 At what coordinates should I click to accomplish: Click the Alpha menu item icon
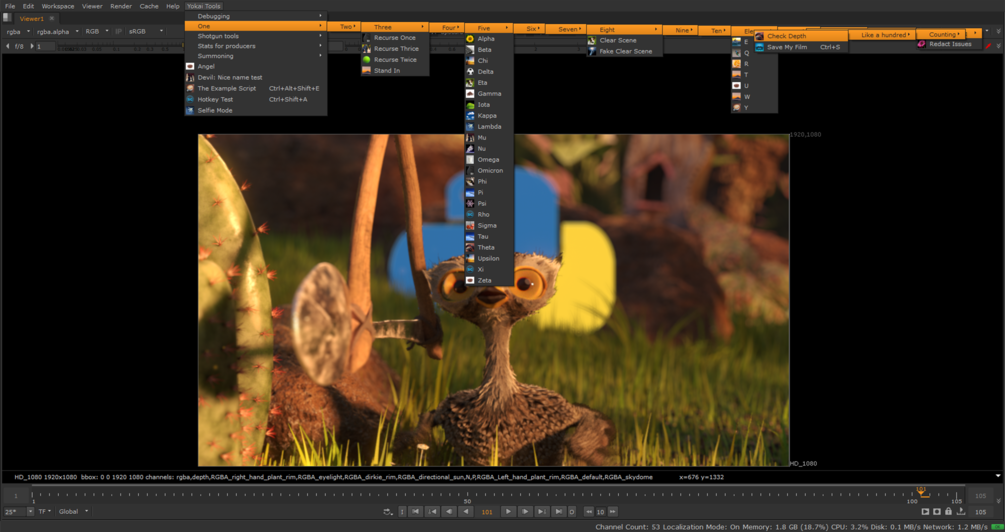[470, 38]
